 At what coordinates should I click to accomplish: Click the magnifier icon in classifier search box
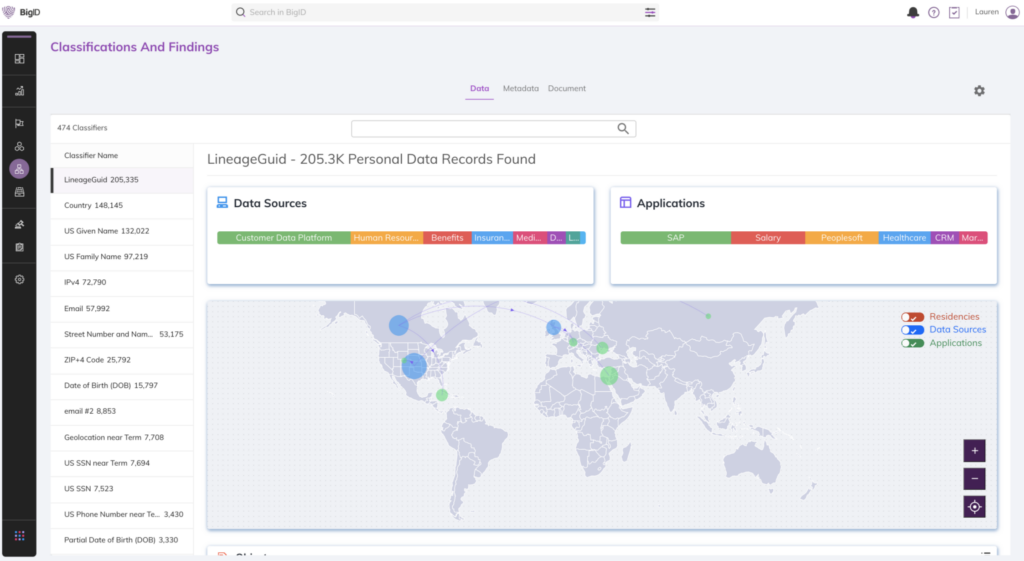click(623, 128)
